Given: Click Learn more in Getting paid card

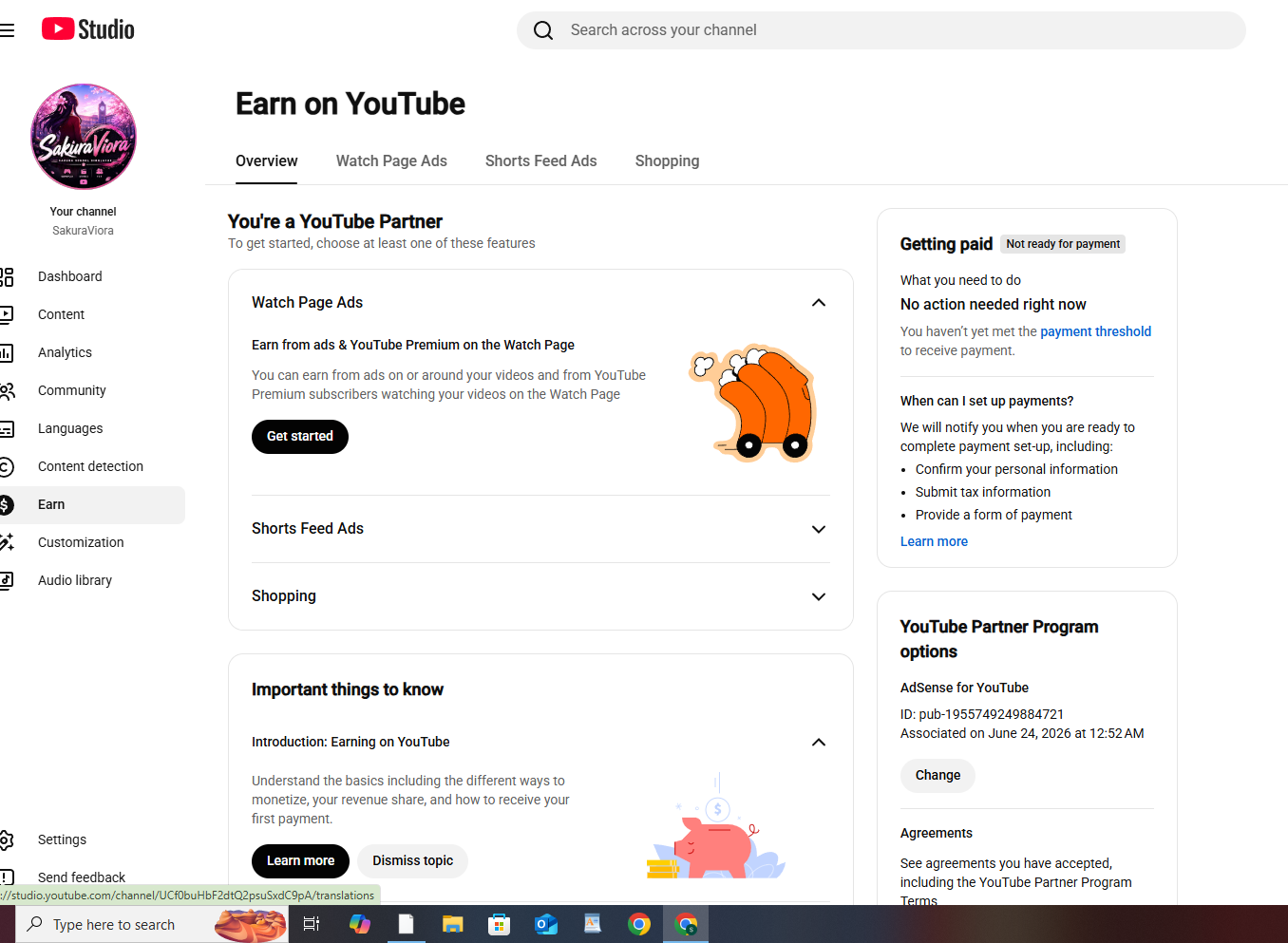Looking at the screenshot, I should pos(935,541).
